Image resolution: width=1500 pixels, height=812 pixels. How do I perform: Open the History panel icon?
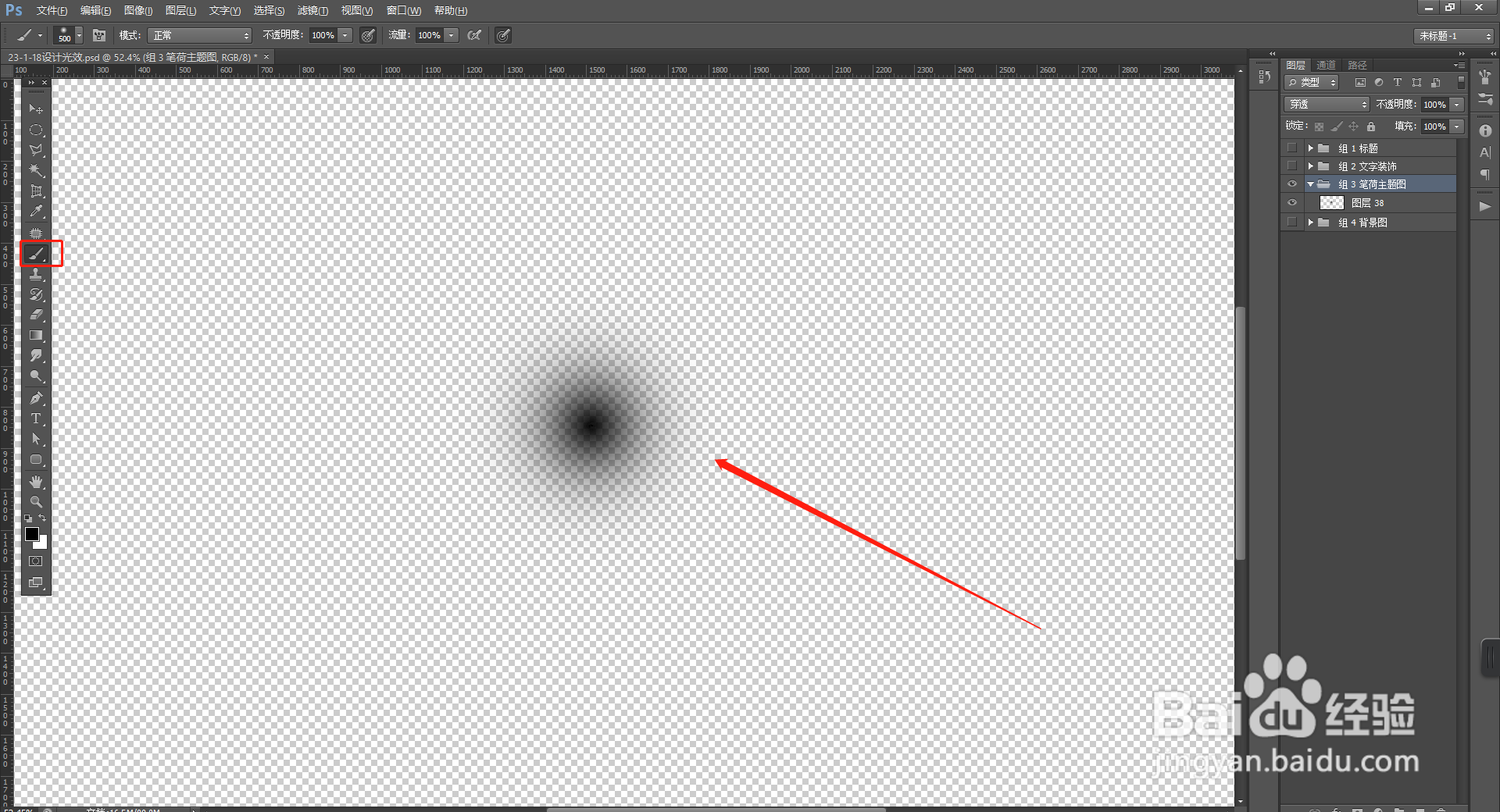coord(1264,77)
